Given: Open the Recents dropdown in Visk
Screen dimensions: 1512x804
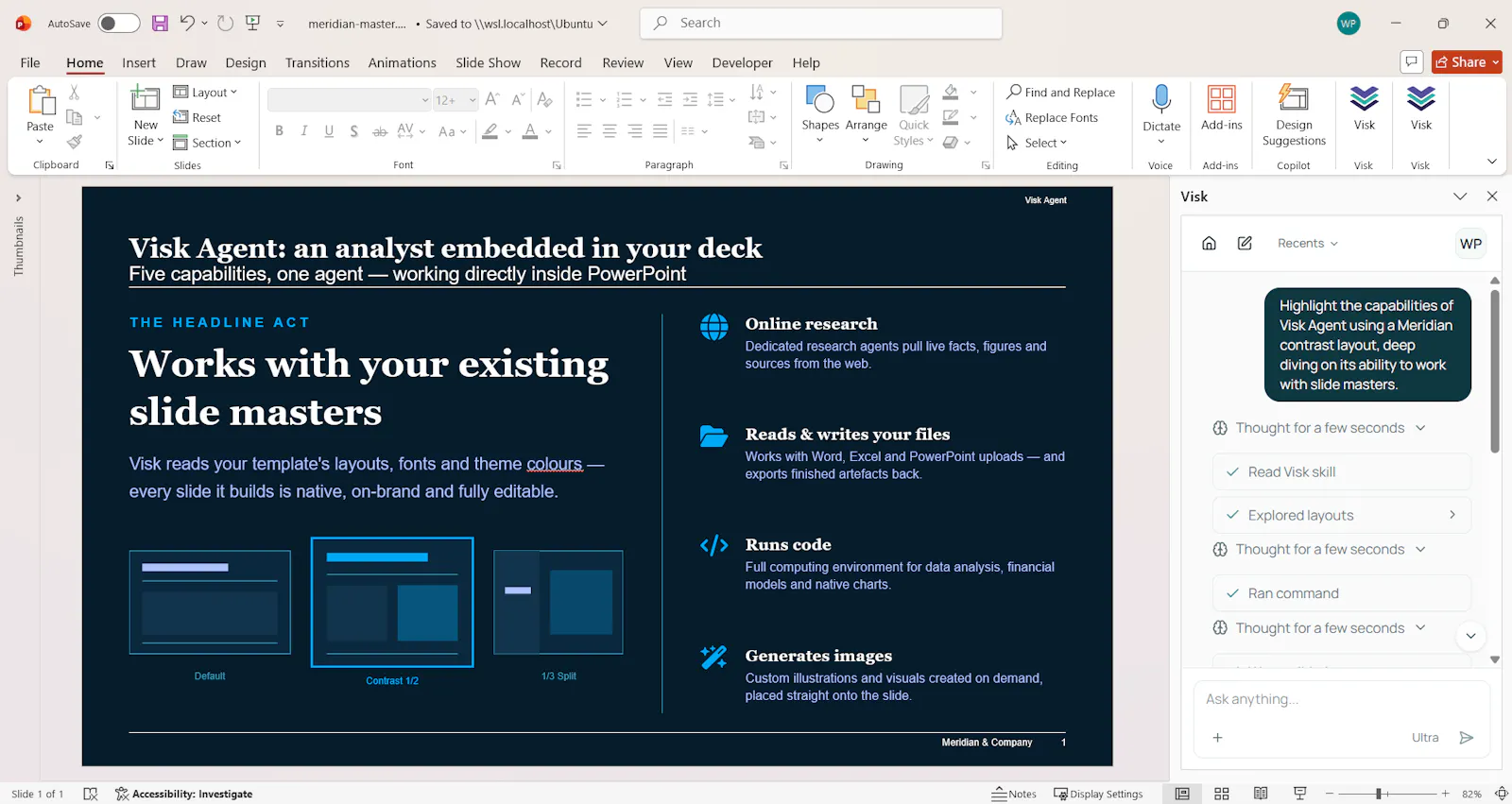Looking at the screenshot, I should click(1308, 244).
